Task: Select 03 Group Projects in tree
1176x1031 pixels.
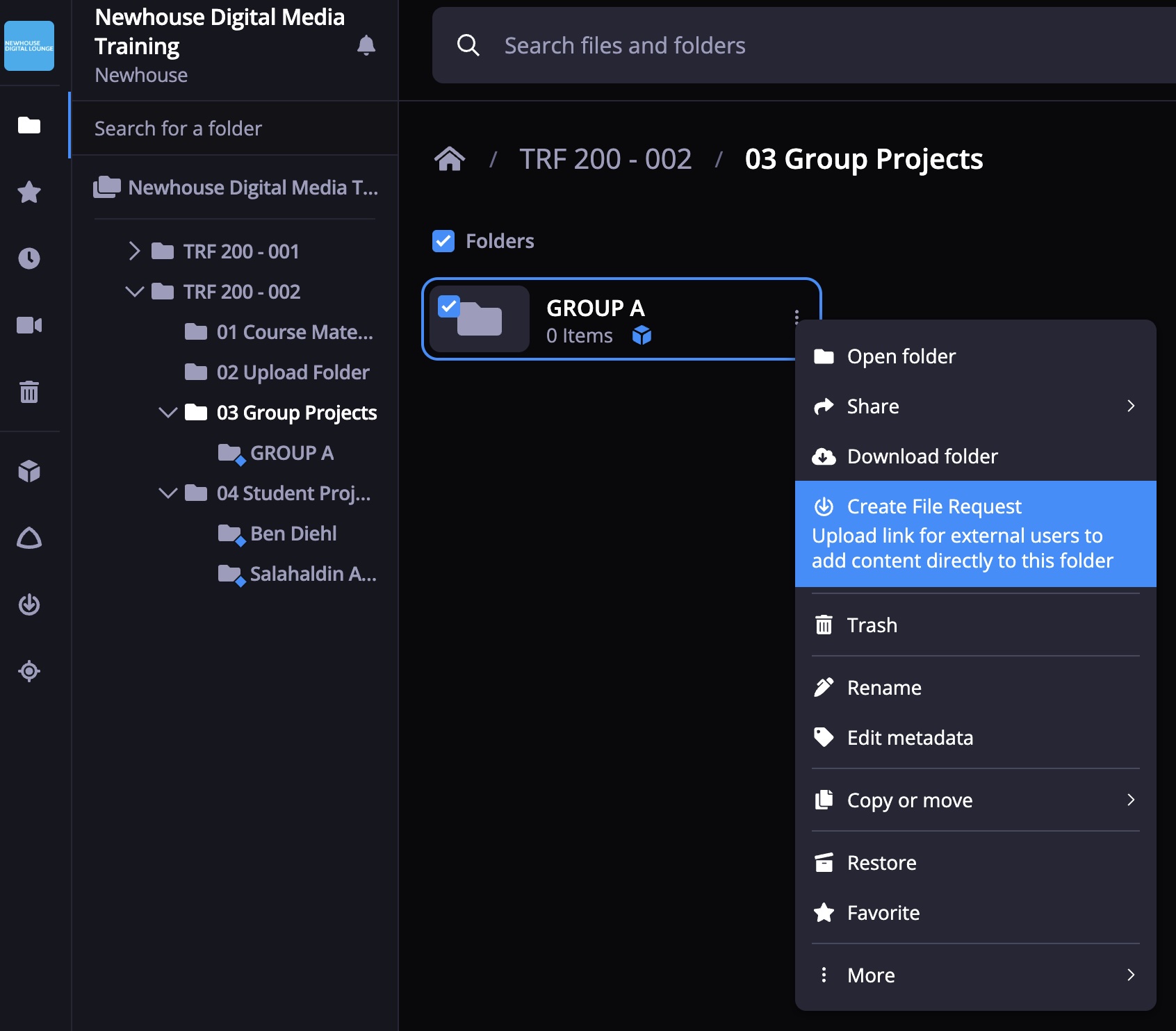Action: pyautogui.click(x=297, y=413)
